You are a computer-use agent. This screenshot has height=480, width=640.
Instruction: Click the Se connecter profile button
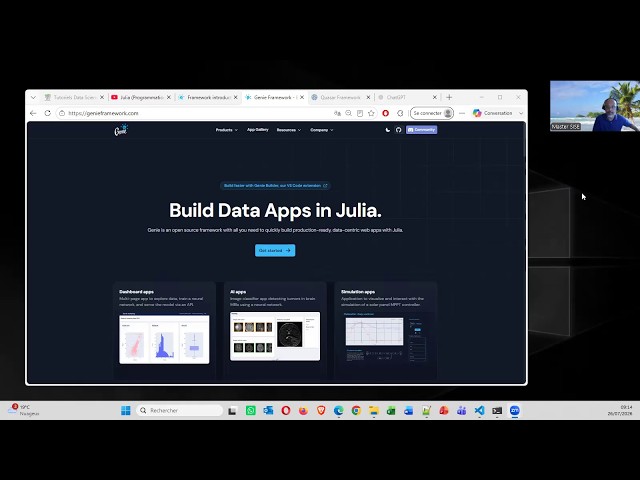(x=432, y=113)
